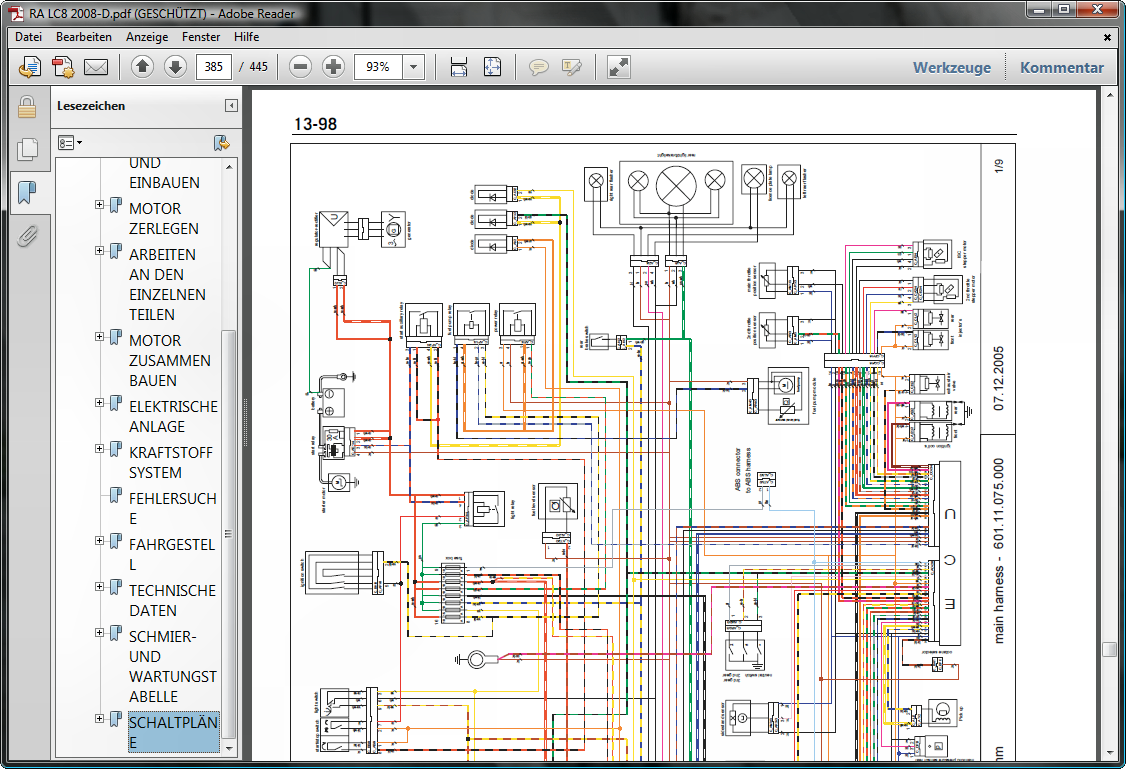
Task: Collapse the Lesezeichen panel
Action: (231, 106)
